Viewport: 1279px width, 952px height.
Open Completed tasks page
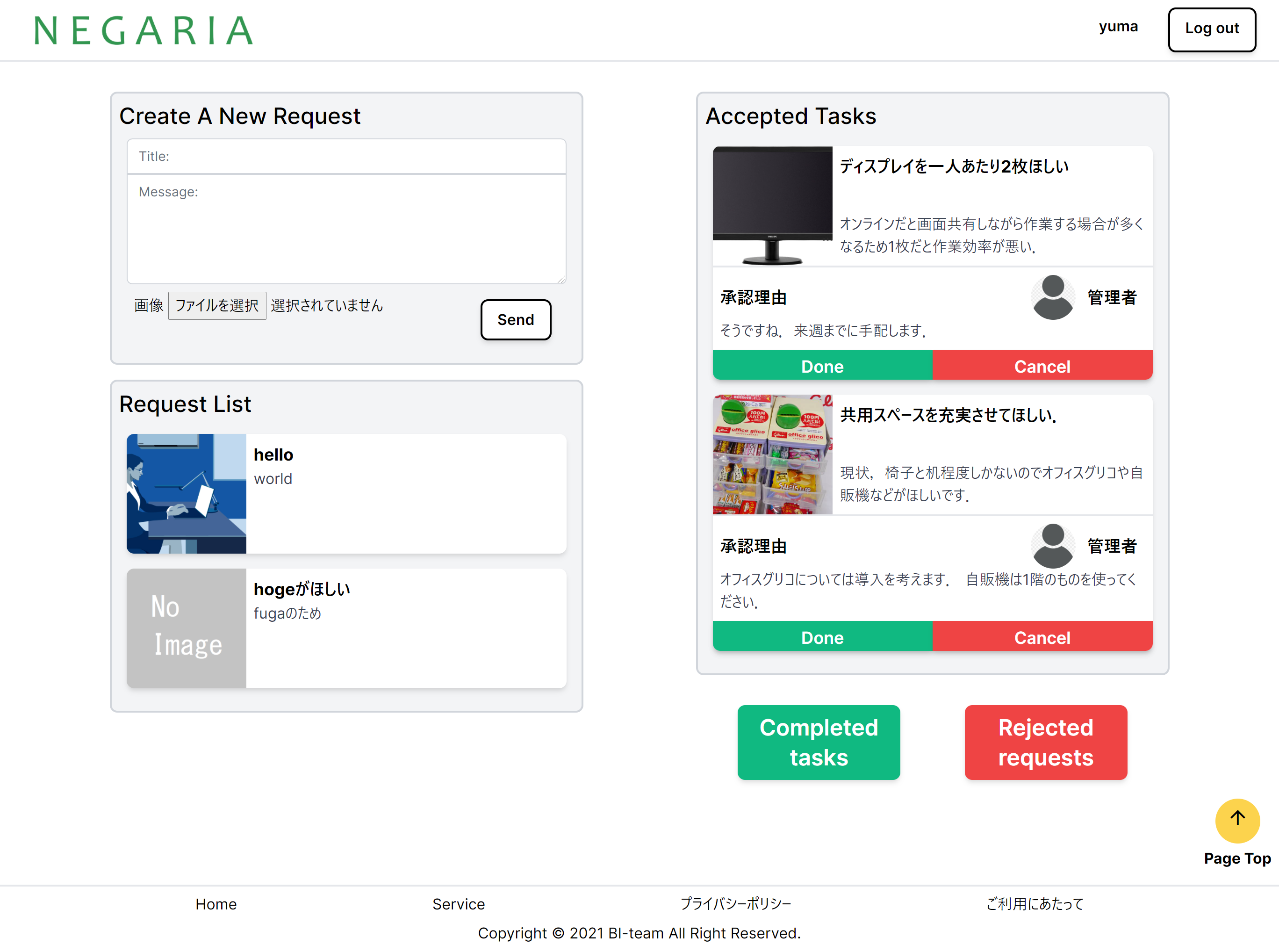click(x=818, y=742)
